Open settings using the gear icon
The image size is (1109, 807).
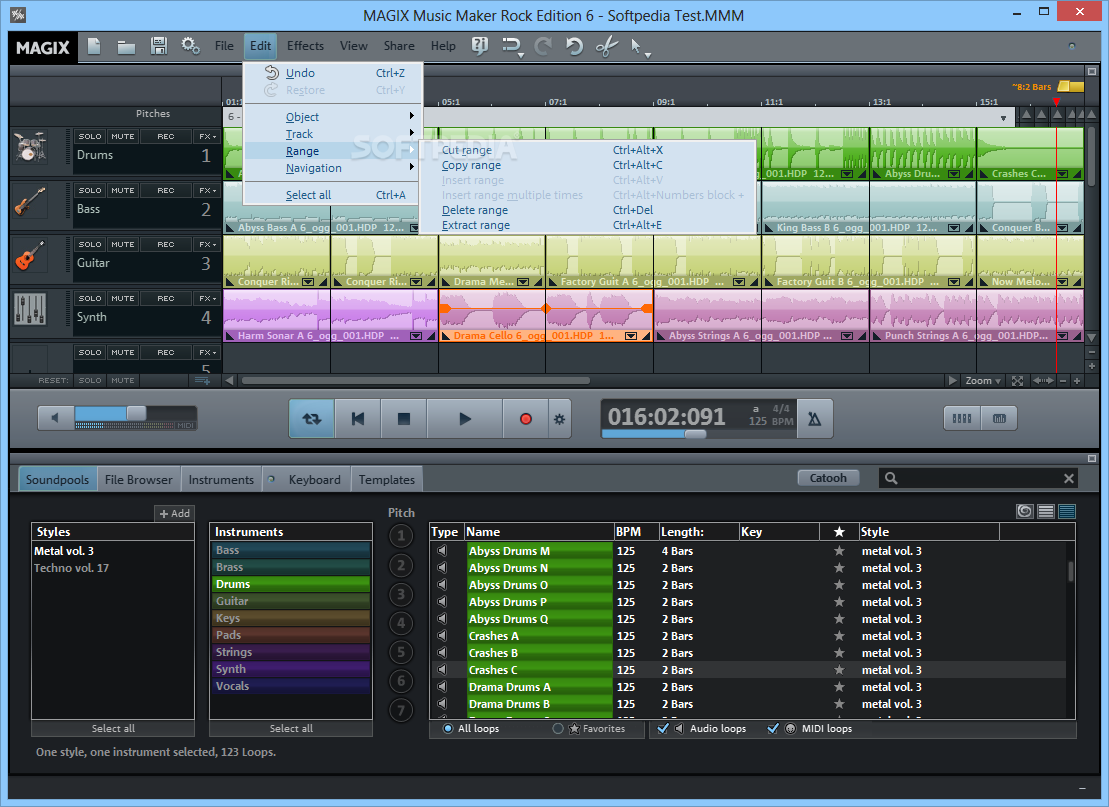tap(190, 46)
